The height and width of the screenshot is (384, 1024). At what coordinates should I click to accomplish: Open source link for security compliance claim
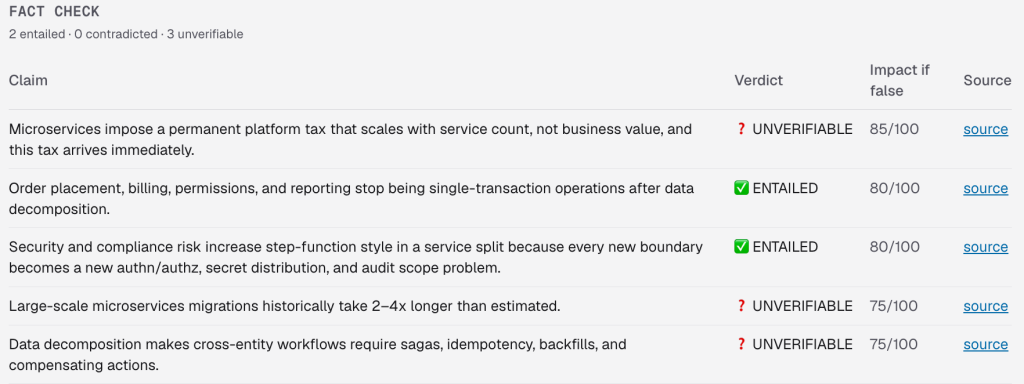(985, 247)
